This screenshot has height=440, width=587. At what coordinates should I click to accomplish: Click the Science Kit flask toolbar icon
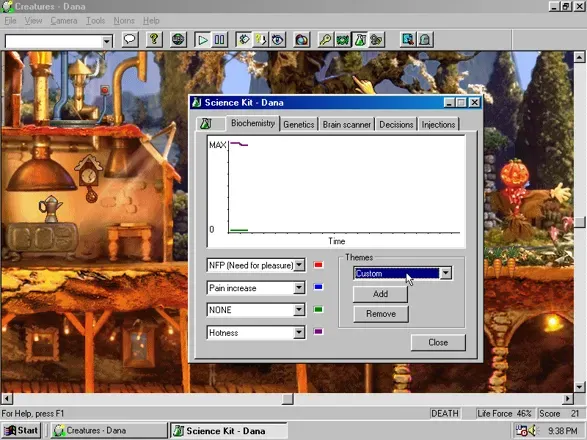pyautogui.click(x=360, y=39)
